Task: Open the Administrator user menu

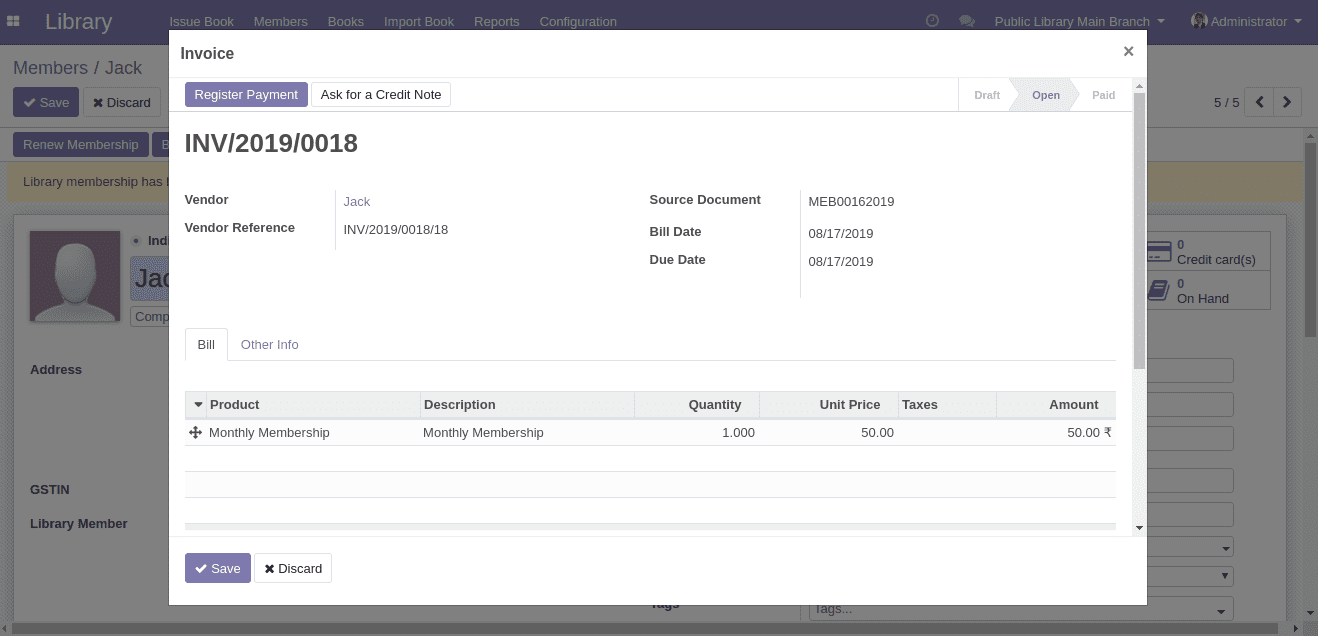Action: click(1246, 21)
